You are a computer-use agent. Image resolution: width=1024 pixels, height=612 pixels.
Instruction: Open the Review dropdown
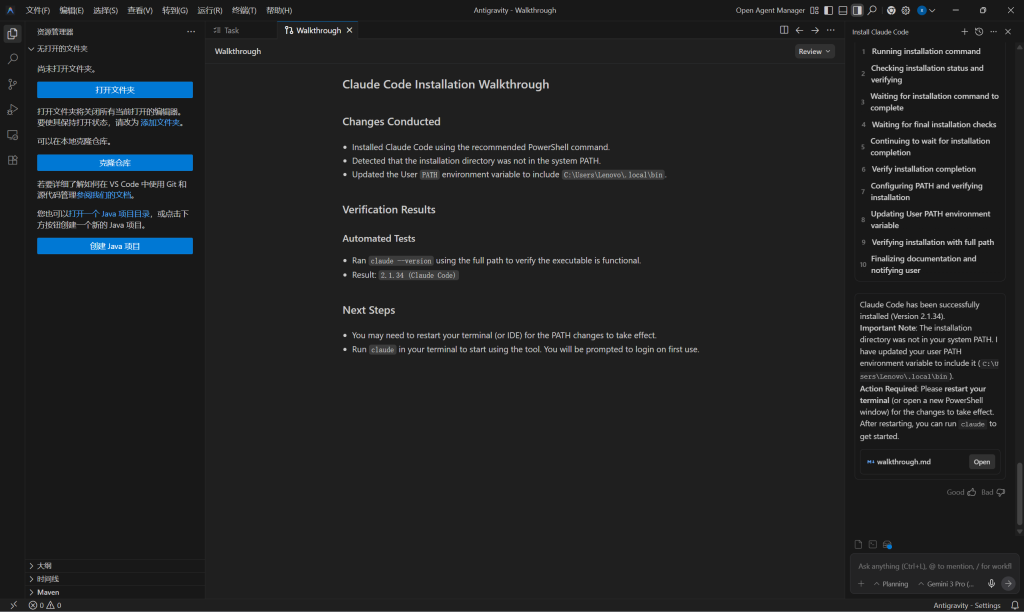point(814,51)
